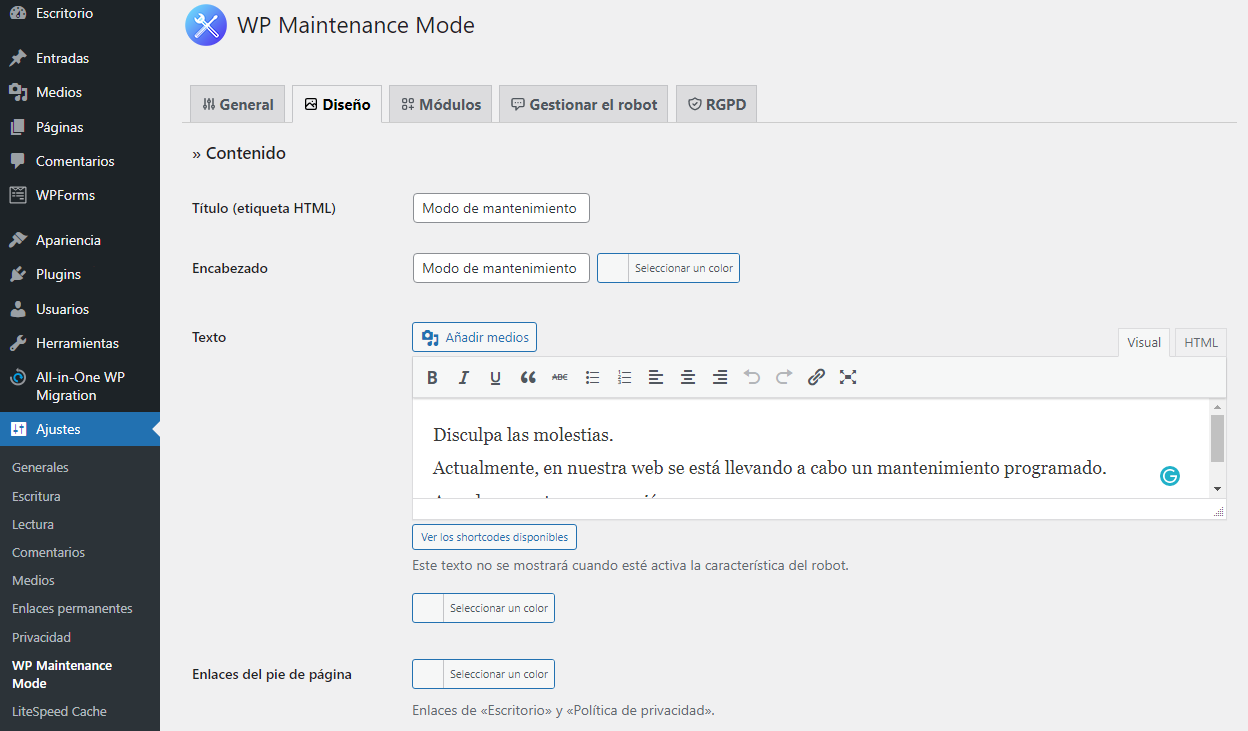Screen dimensions: 1248x731
Task: Open the Grammarly assistant in the editor
Action: click(x=1170, y=476)
